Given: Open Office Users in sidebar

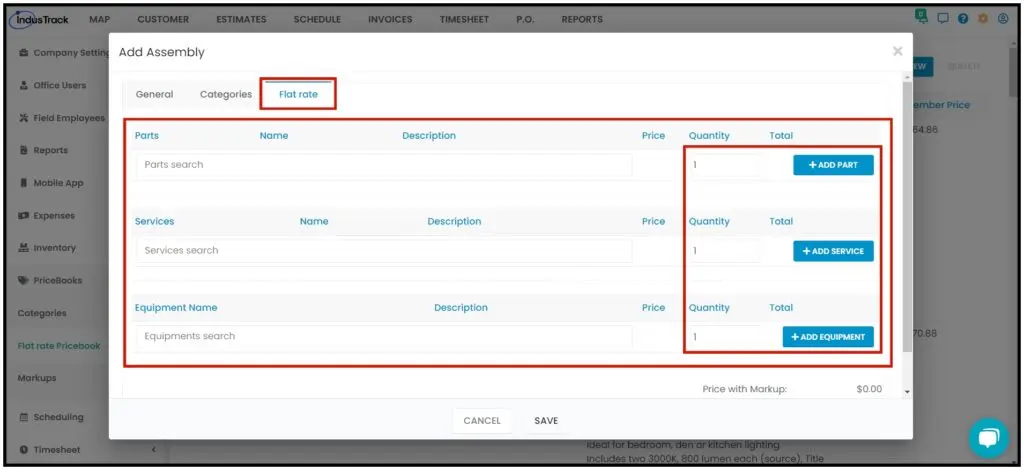Looking at the screenshot, I should (53, 86).
